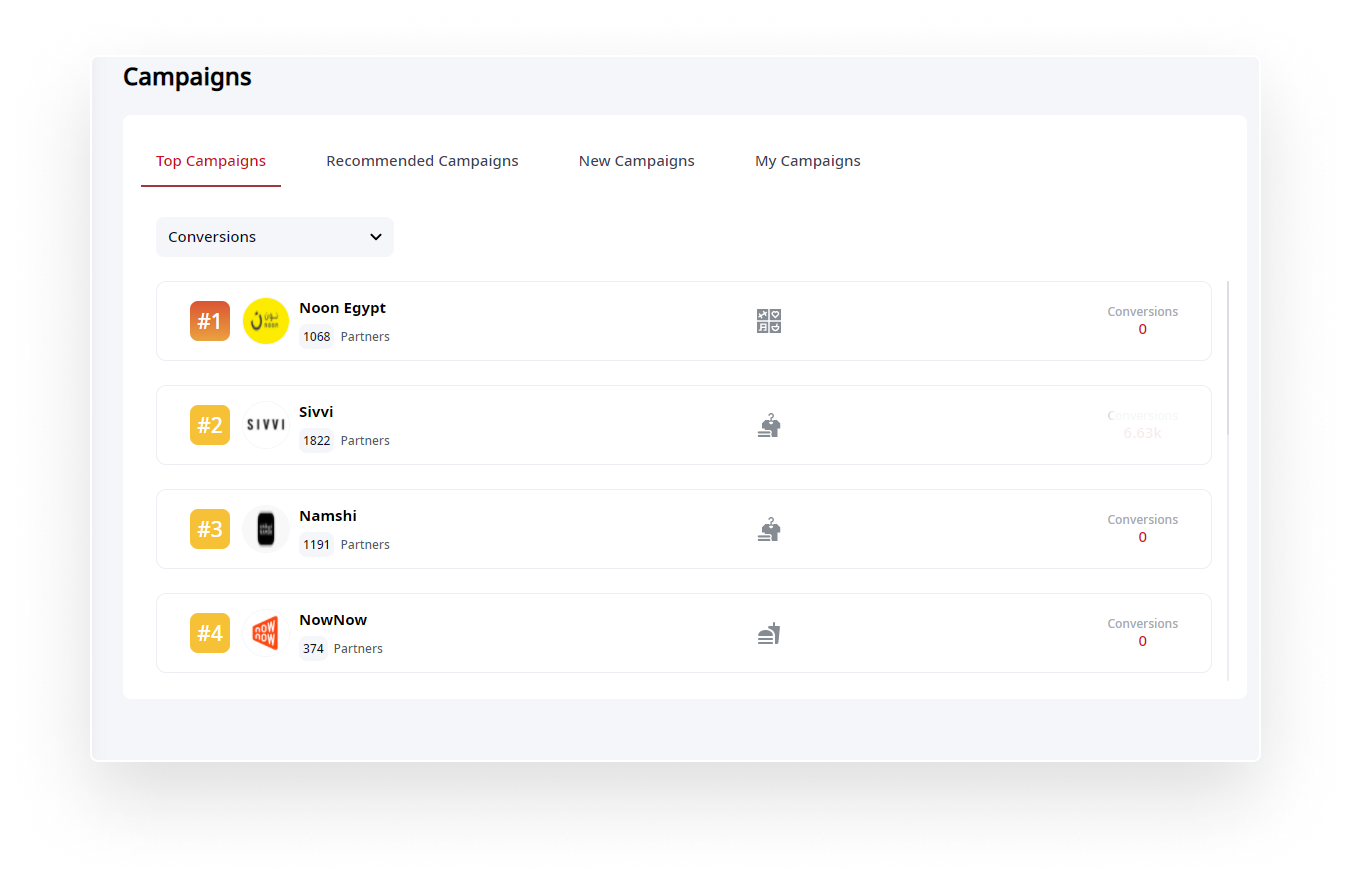Click the #2 rank badge
Screen dimensions: 1351x887
(210, 425)
